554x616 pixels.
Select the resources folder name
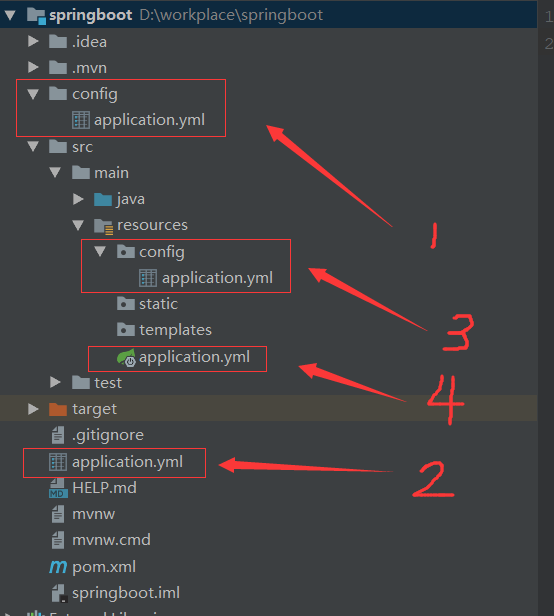pos(152,225)
